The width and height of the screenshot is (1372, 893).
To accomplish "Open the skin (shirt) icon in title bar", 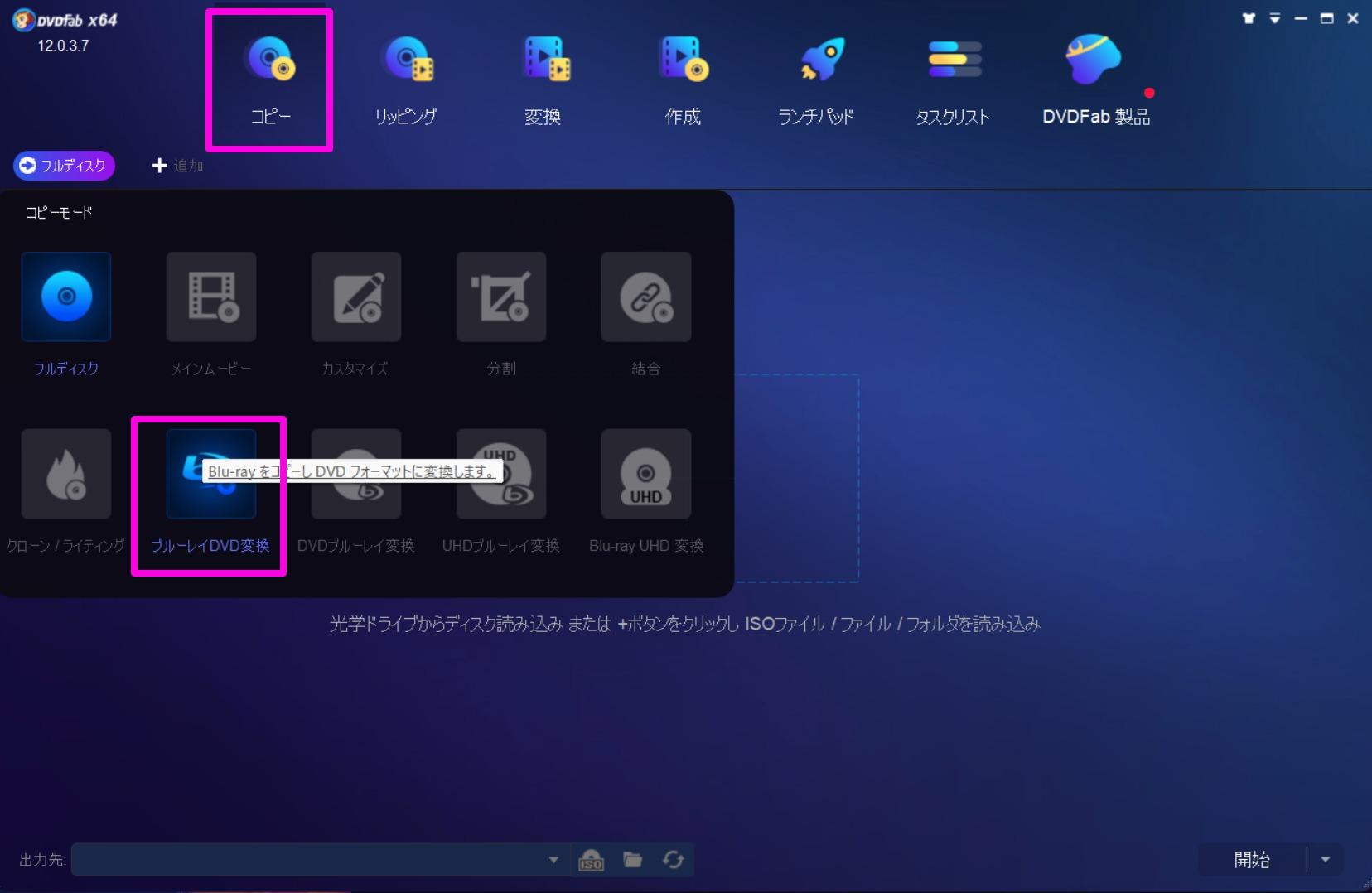I will pyautogui.click(x=1249, y=18).
